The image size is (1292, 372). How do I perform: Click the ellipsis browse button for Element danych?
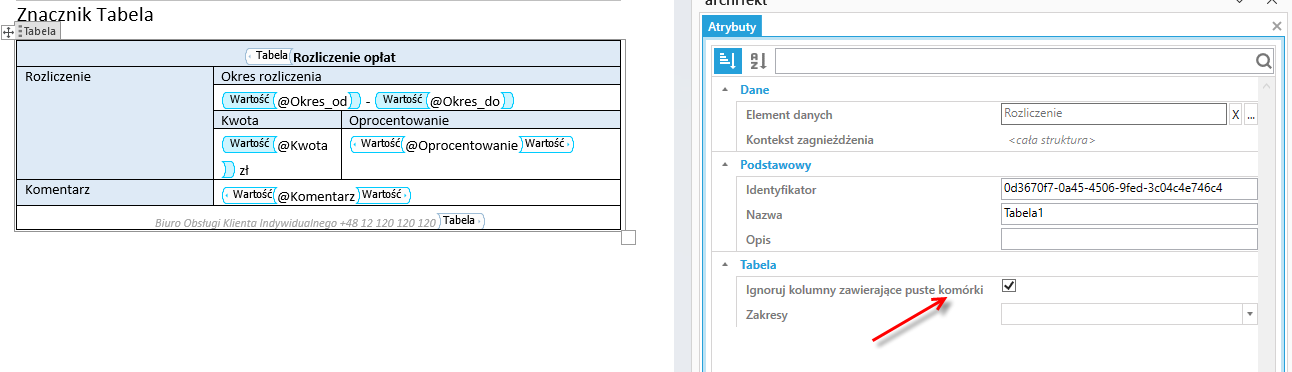(1250, 115)
